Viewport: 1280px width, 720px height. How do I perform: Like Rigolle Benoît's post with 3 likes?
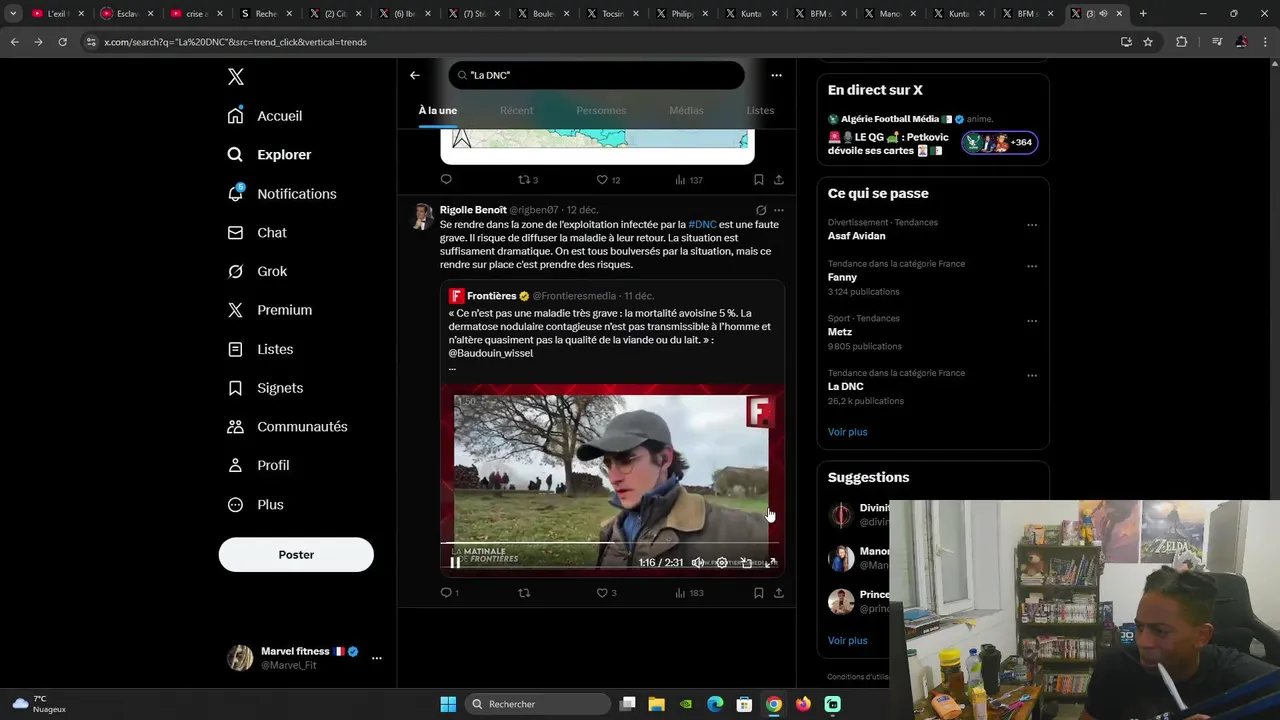click(x=606, y=593)
